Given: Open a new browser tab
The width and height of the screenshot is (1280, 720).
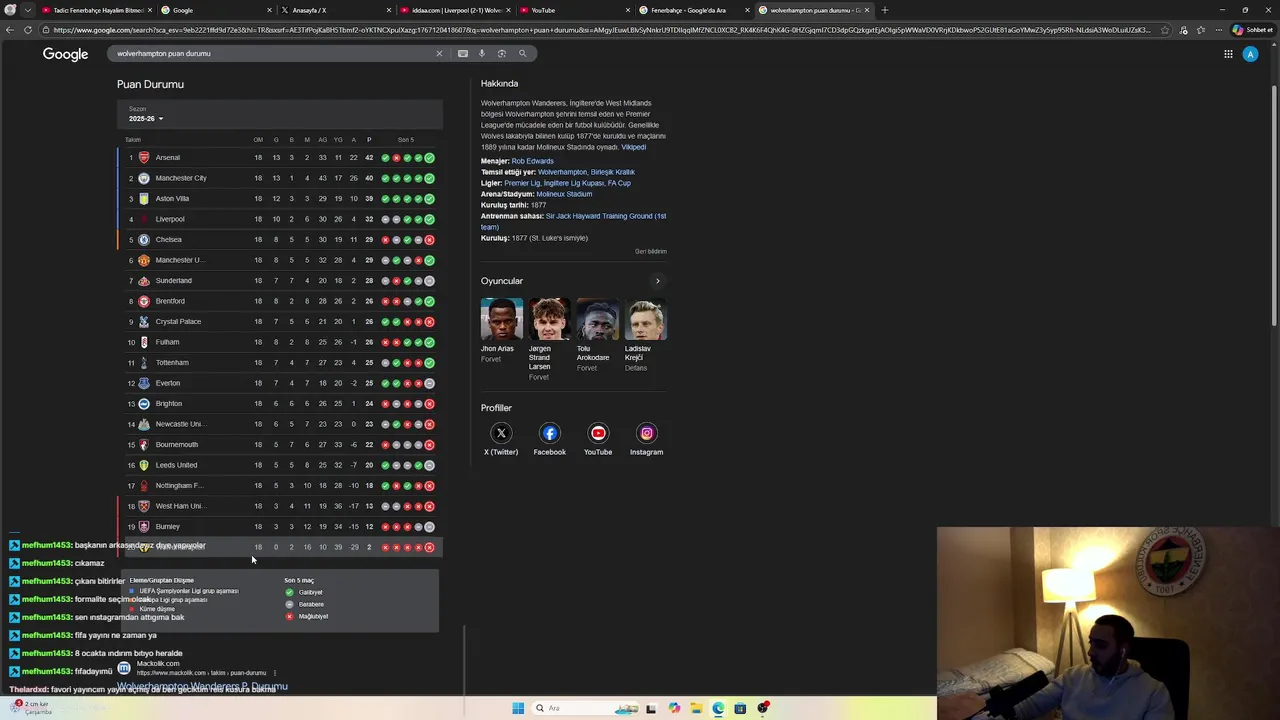Looking at the screenshot, I should tap(885, 10).
